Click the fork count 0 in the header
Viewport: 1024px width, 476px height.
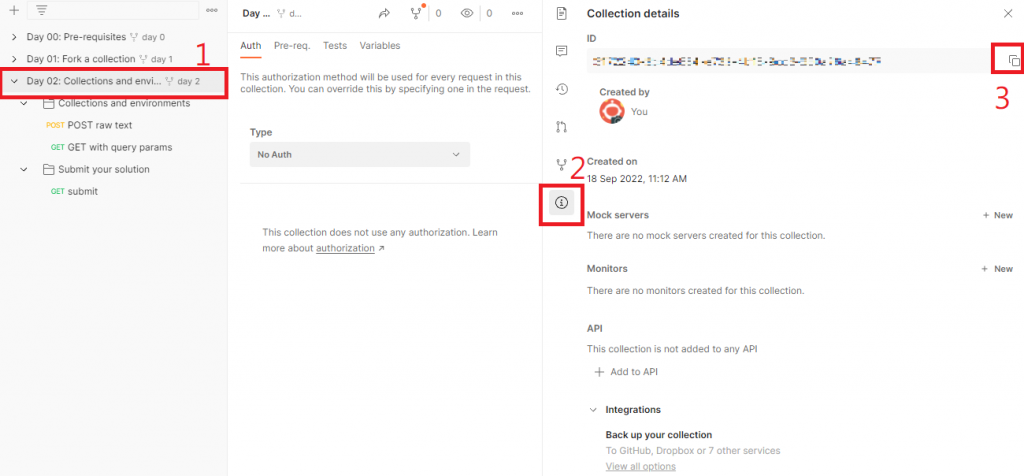coord(438,12)
